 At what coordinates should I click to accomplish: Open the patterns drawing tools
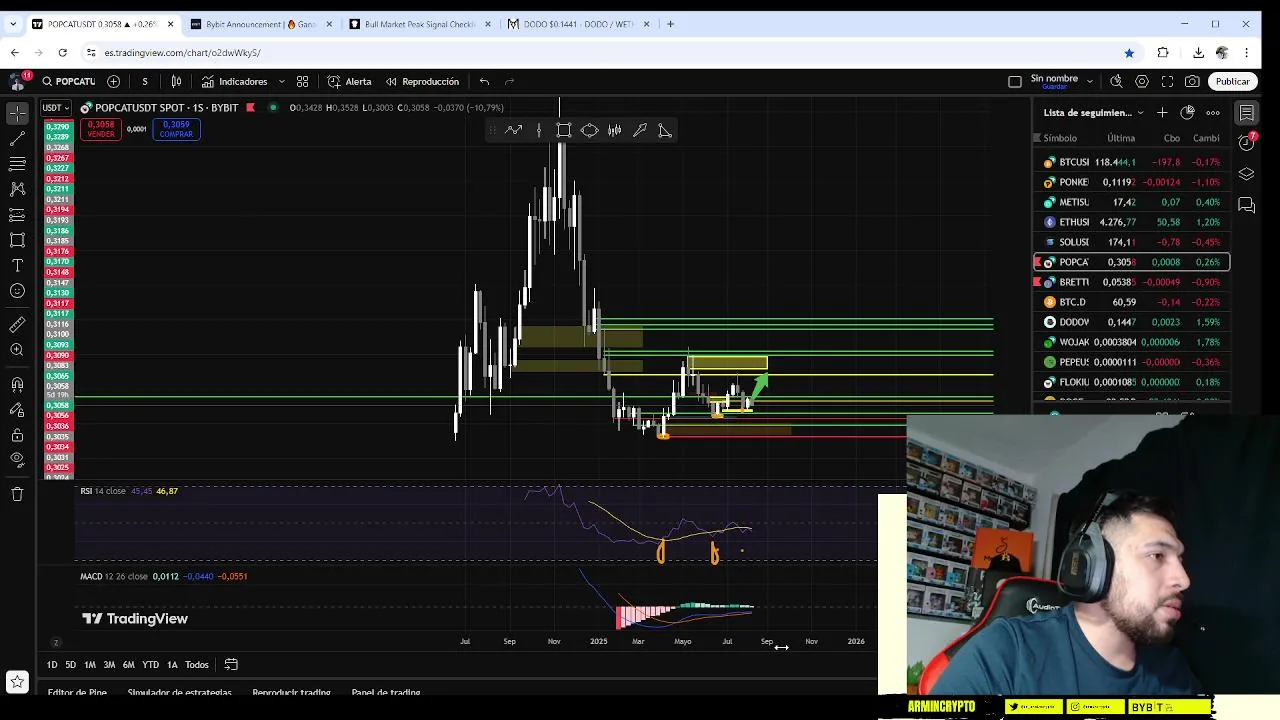coord(17,188)
